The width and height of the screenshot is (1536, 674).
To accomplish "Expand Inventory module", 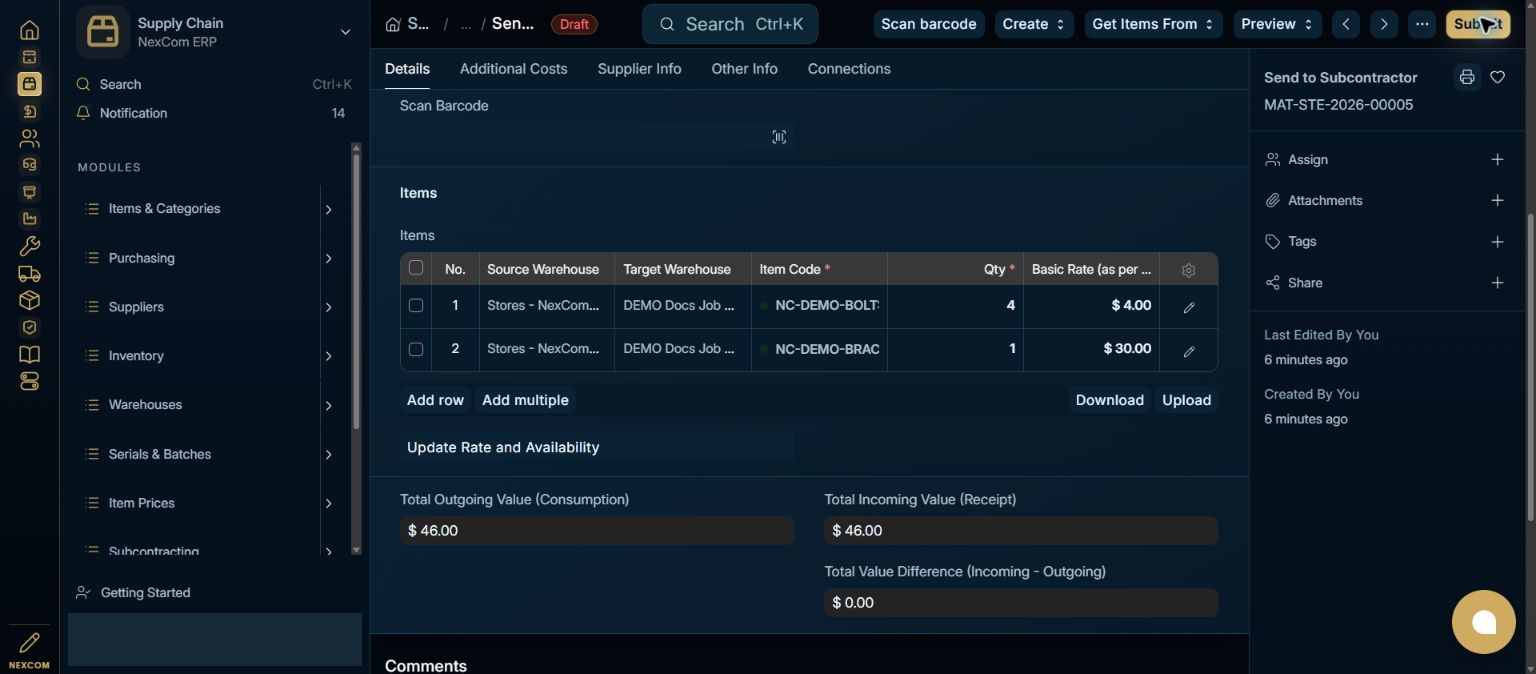I will point(328,356).
